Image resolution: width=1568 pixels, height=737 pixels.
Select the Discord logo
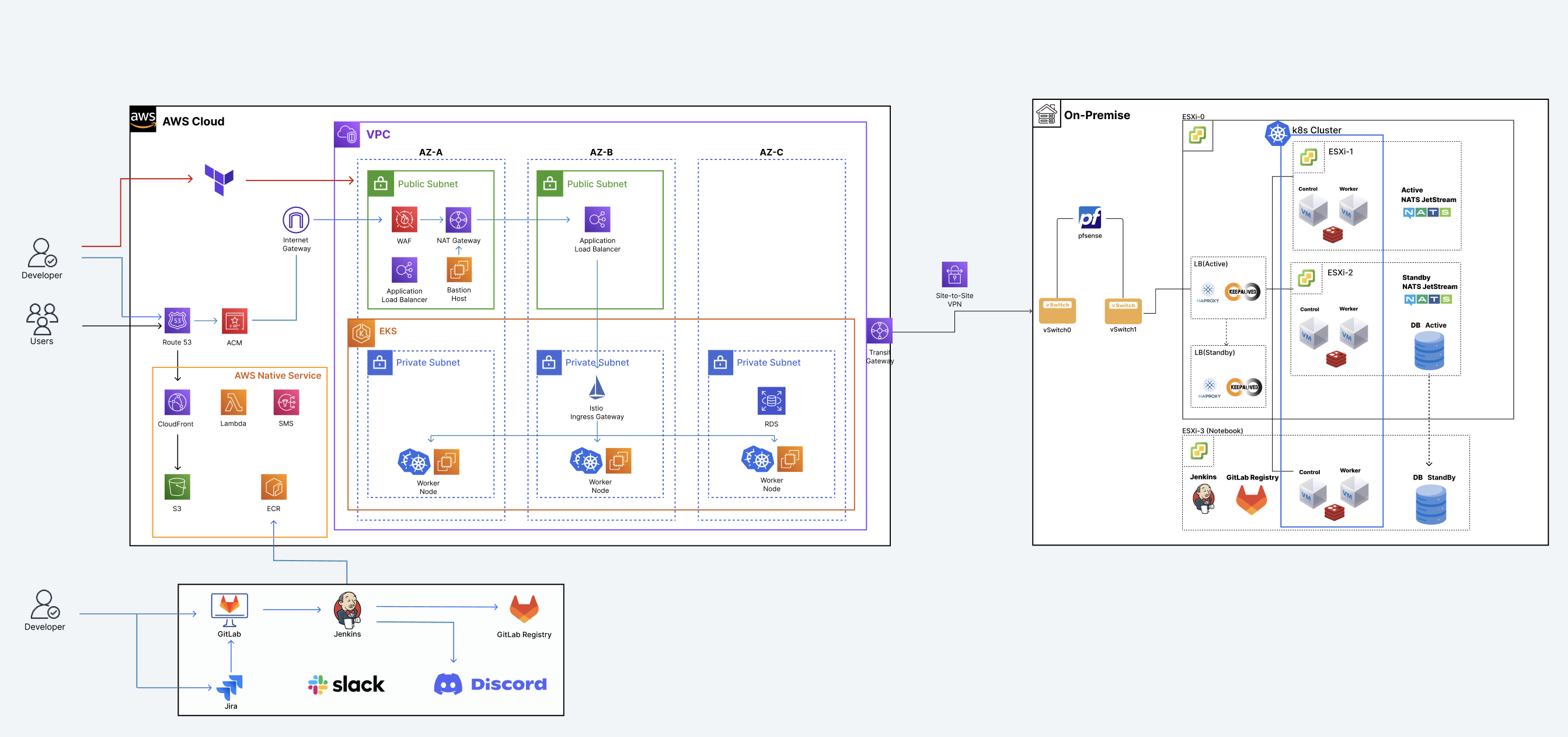[x=490, y=684]
